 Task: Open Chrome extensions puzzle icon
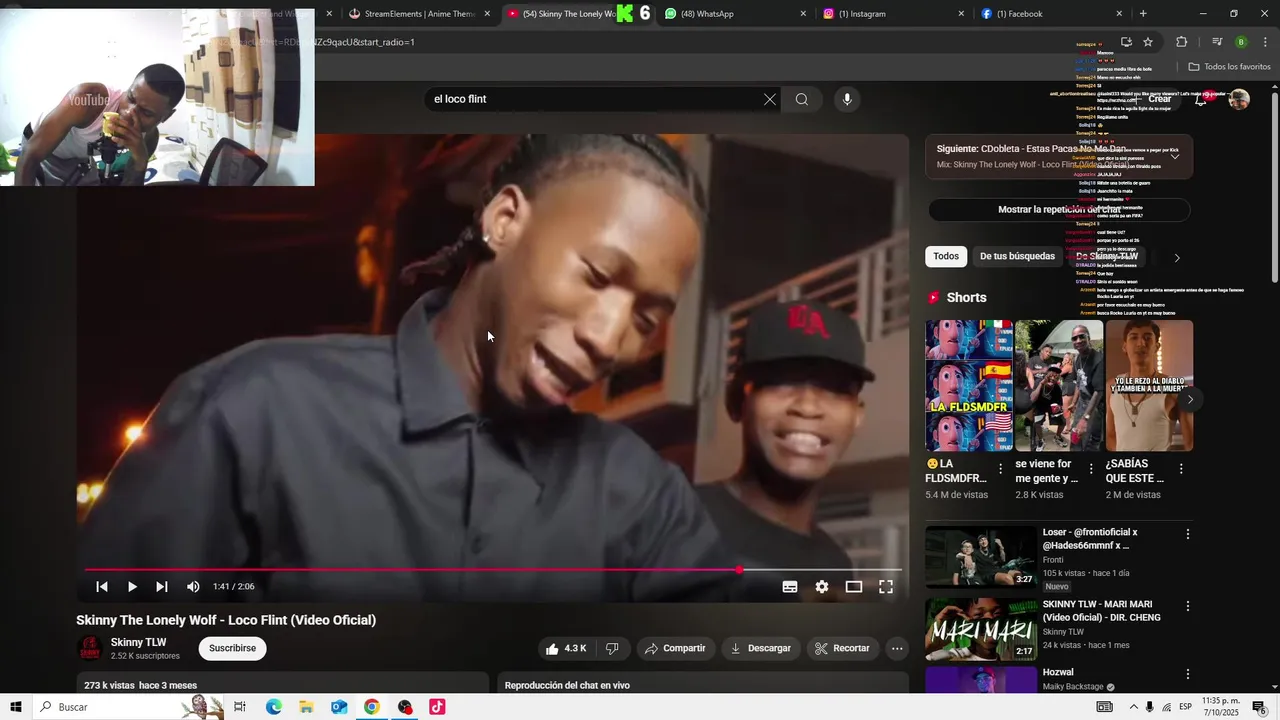coord(1181,42)
